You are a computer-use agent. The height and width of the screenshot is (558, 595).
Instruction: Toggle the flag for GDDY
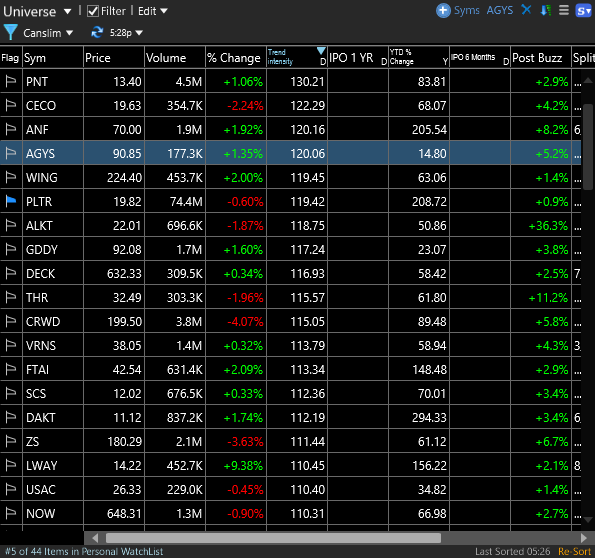[x=11, y=249]
